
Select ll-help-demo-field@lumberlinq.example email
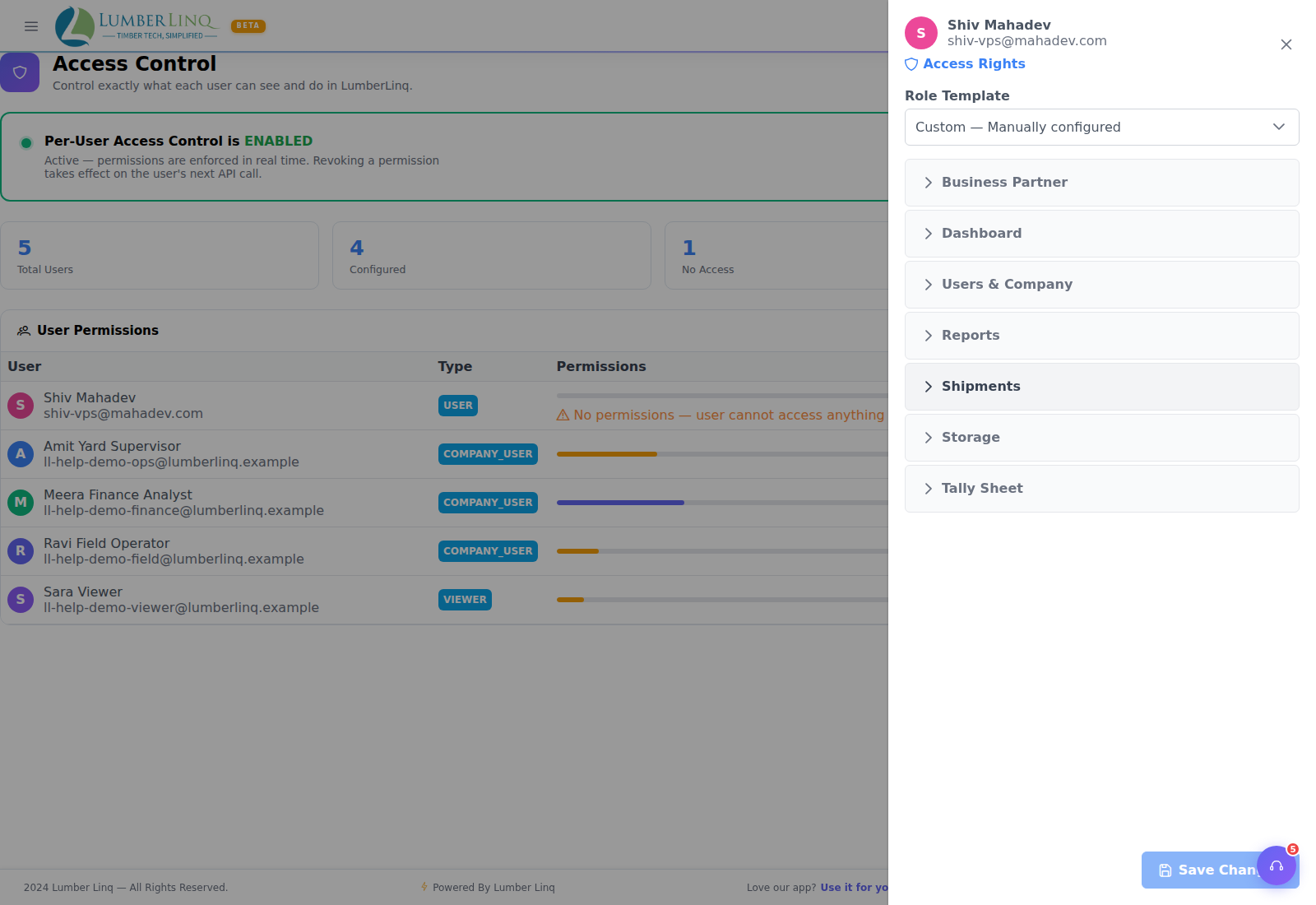point(174,559)
